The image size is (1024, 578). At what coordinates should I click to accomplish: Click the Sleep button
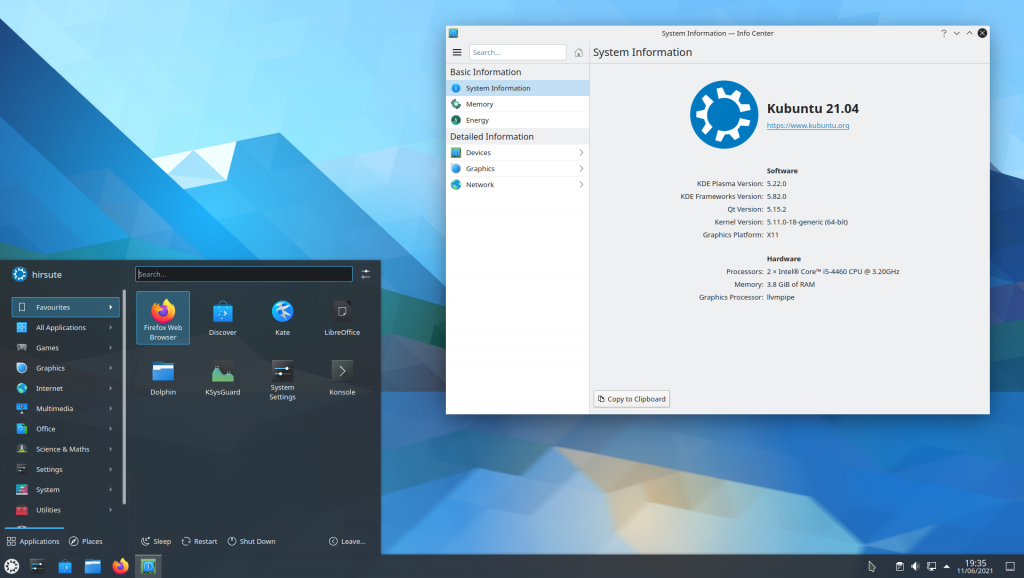[x=156, y=541]
